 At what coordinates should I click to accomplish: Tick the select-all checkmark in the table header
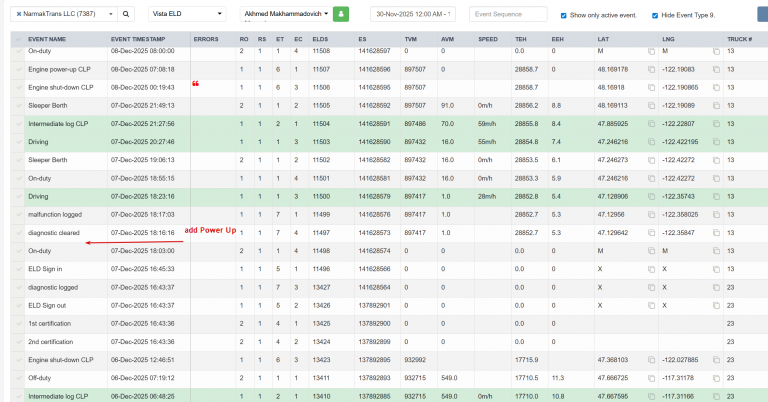pos(19,39)
